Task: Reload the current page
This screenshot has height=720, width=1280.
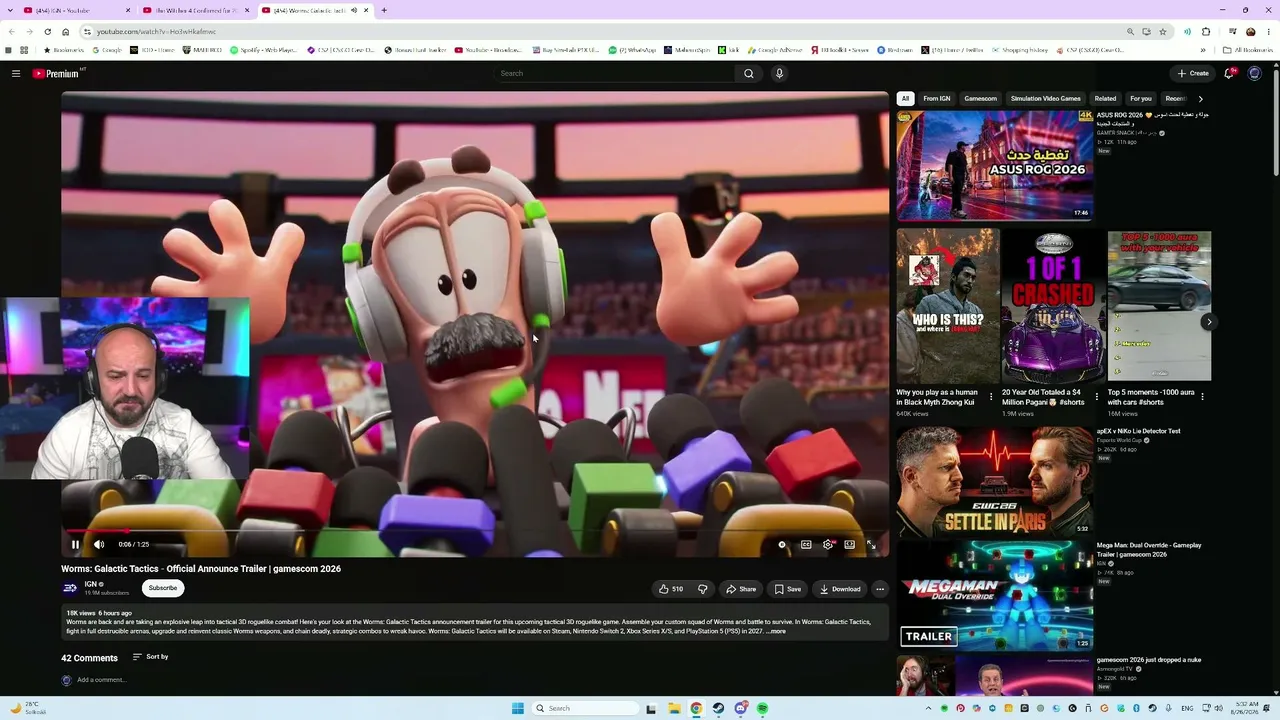Action: [x=47, y=32]
